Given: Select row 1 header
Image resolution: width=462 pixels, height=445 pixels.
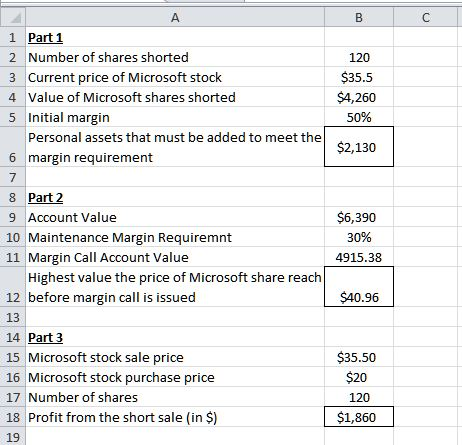Looking at the screenshot, I should tap(13, 37).
